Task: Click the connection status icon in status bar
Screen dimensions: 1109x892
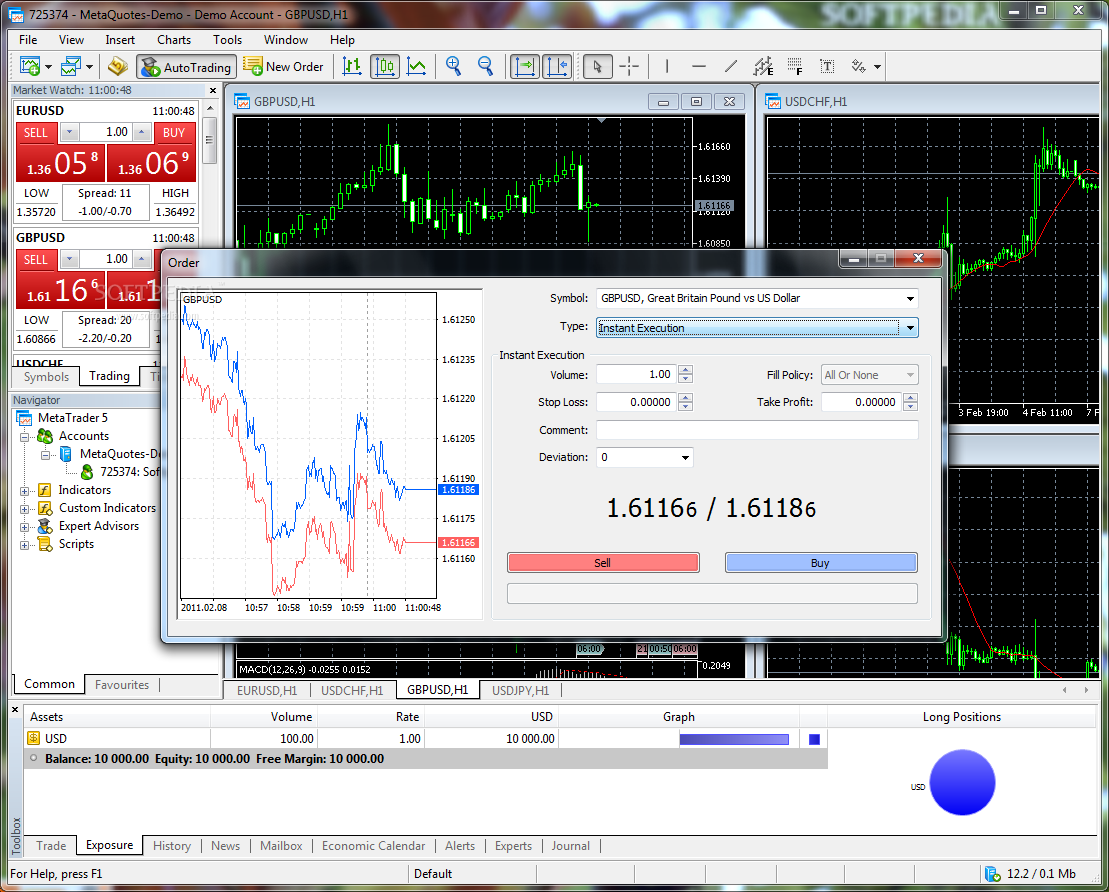Action: (992, 874)
